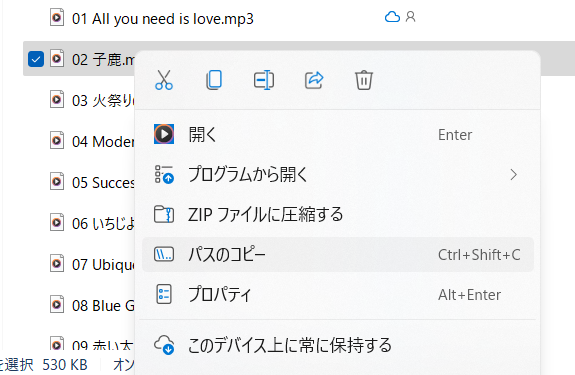Click the Delete trash can icon
575x375 pixels.
364,80
